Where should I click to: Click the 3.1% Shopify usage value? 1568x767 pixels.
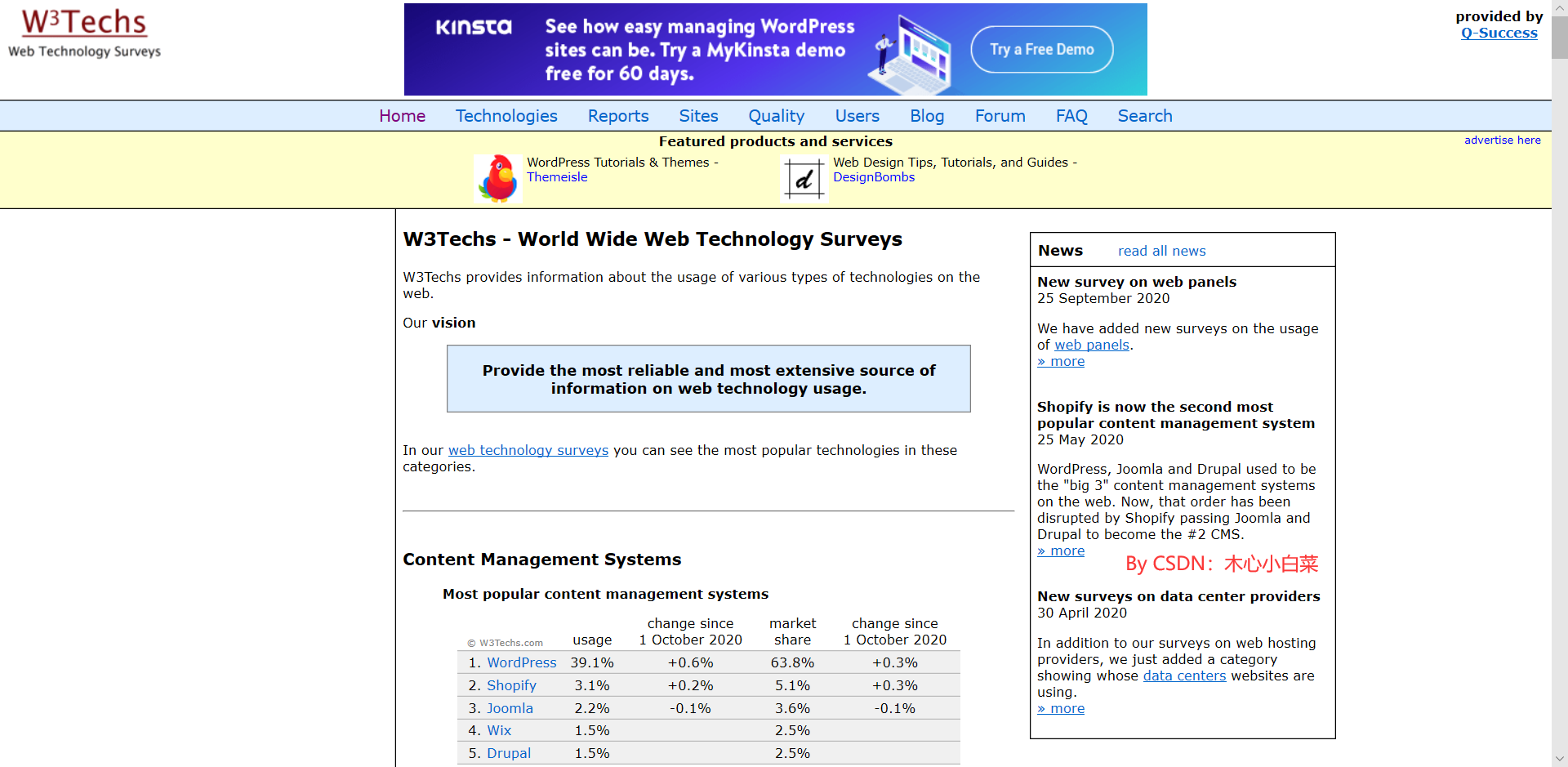pos(592,685)
